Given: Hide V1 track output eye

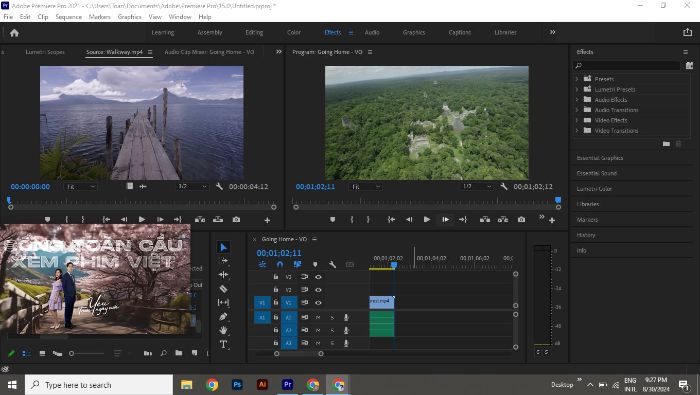Looking at the screenshot, I should 318,303.
